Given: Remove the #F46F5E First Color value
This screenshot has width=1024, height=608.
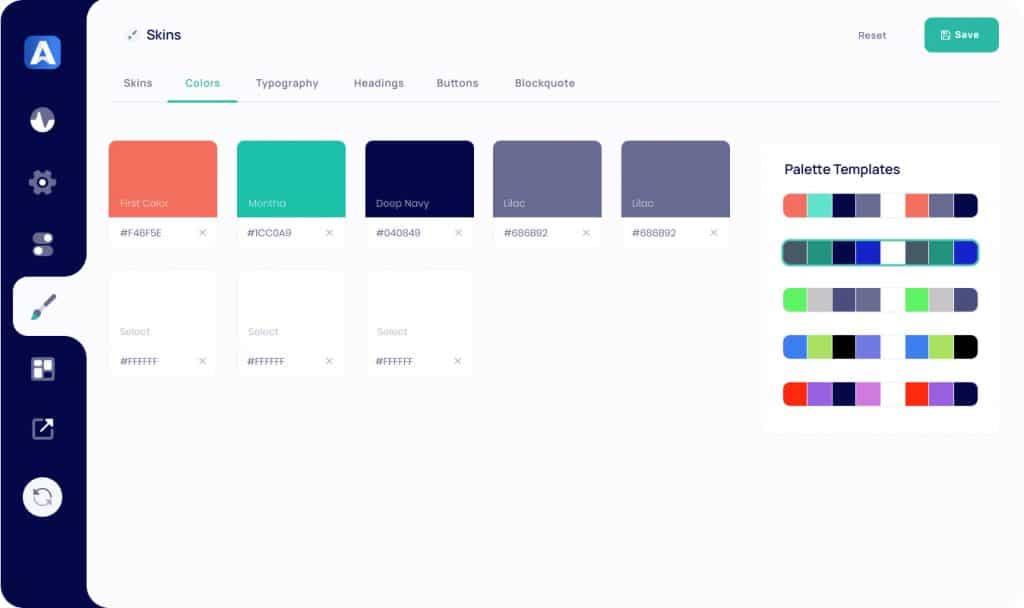Looking at the screenshot, I should point(202,233).
